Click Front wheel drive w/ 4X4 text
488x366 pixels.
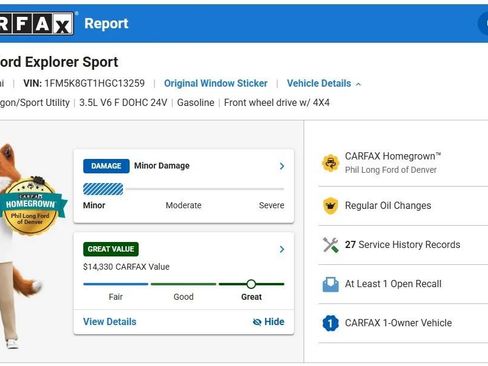pos(277,103)
